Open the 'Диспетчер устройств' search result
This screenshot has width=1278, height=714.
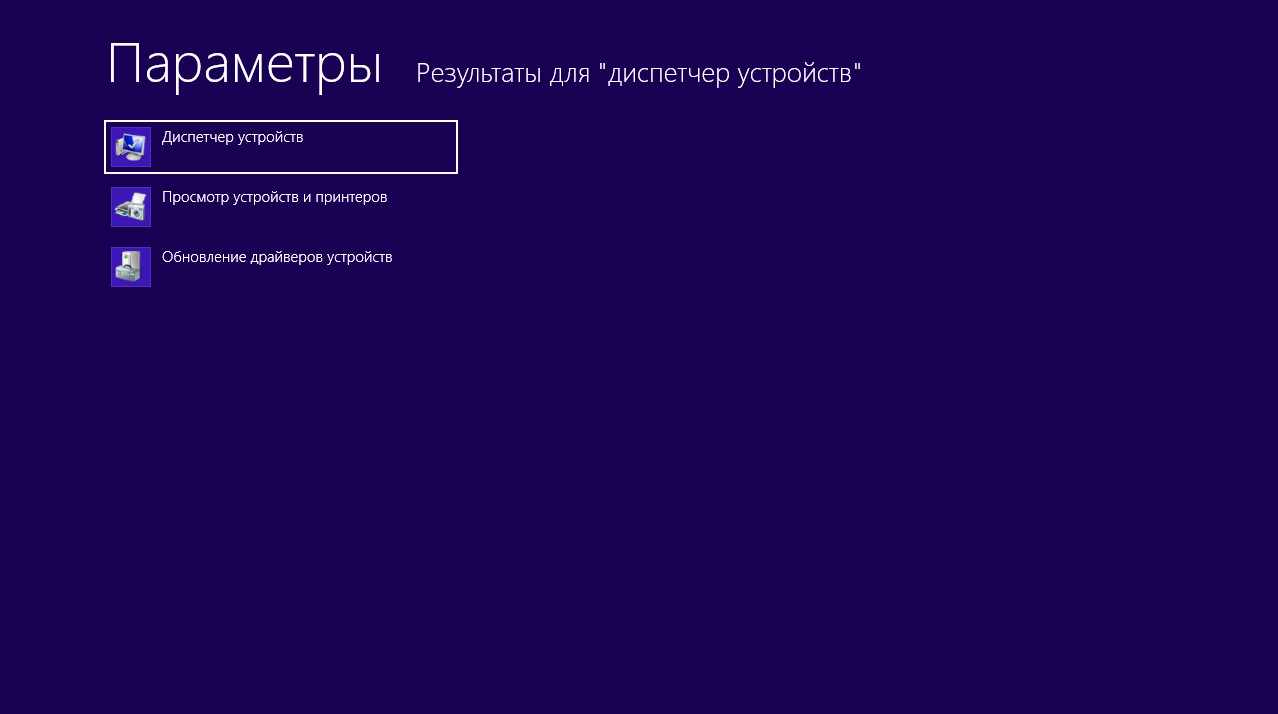click(x=232, y=137)
